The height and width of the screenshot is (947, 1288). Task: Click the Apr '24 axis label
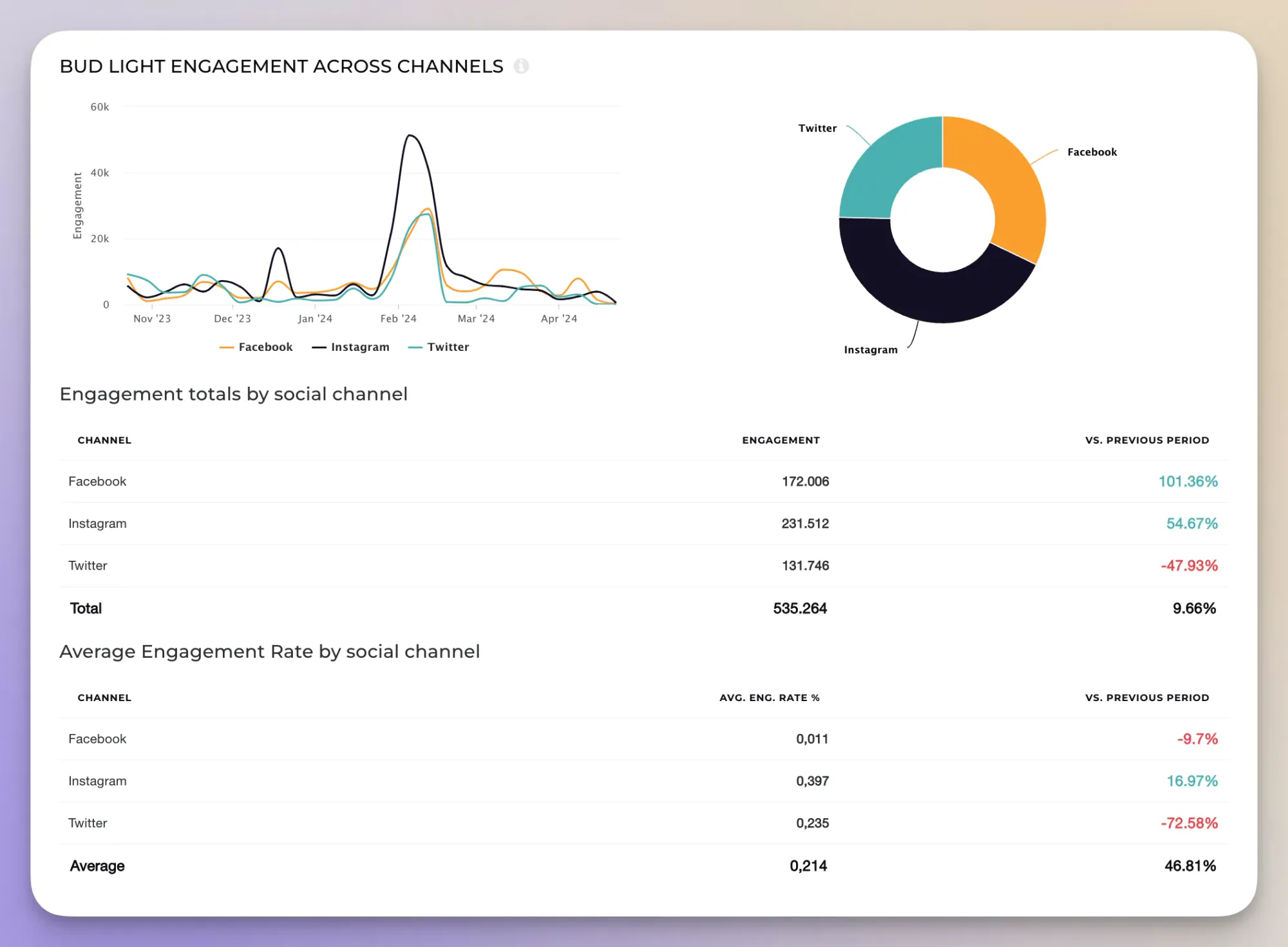(x=559, y=319)
